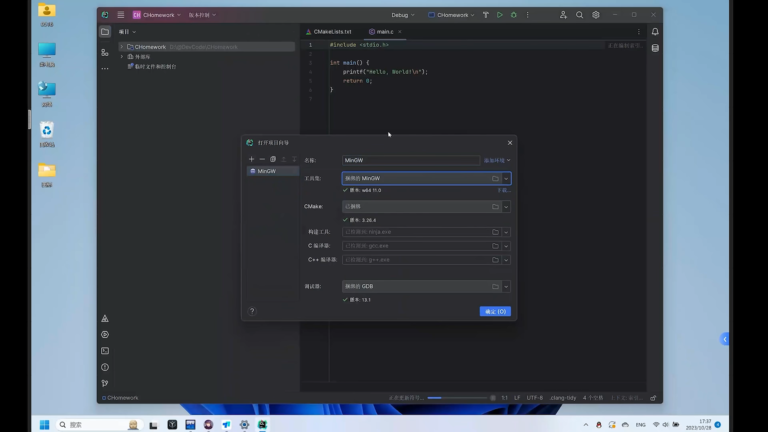Viewport: 768px width, 432px height.
Task: Select scratches and consoles tree item
Action: pos(152,67)
